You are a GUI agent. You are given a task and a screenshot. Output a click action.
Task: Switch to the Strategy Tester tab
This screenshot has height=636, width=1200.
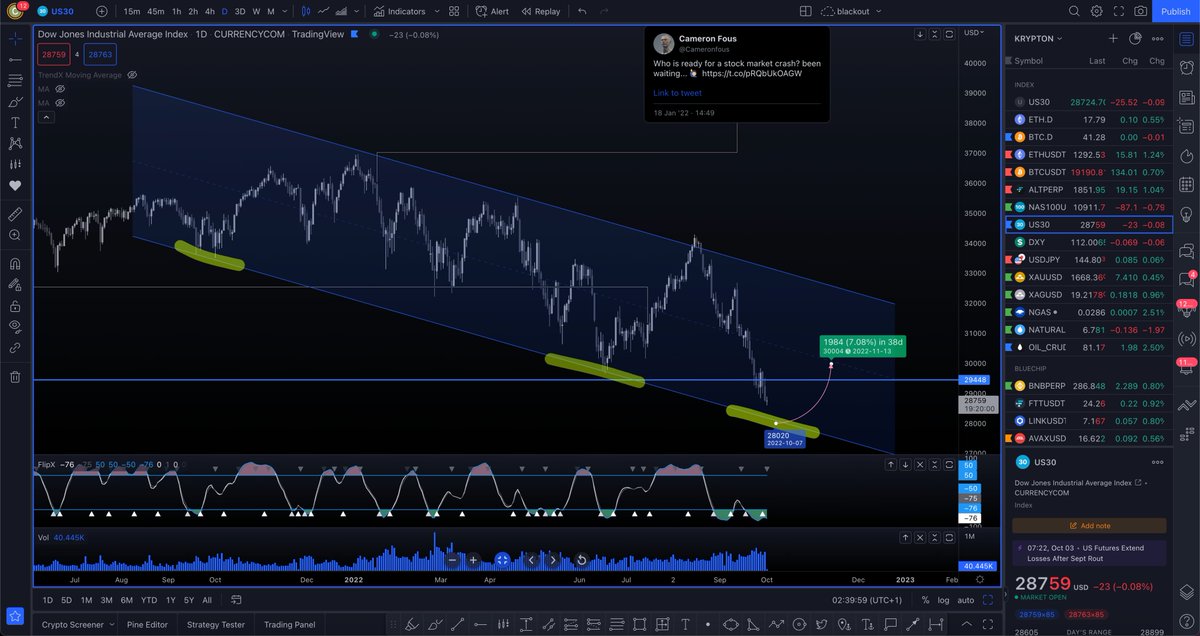[215, 624]
